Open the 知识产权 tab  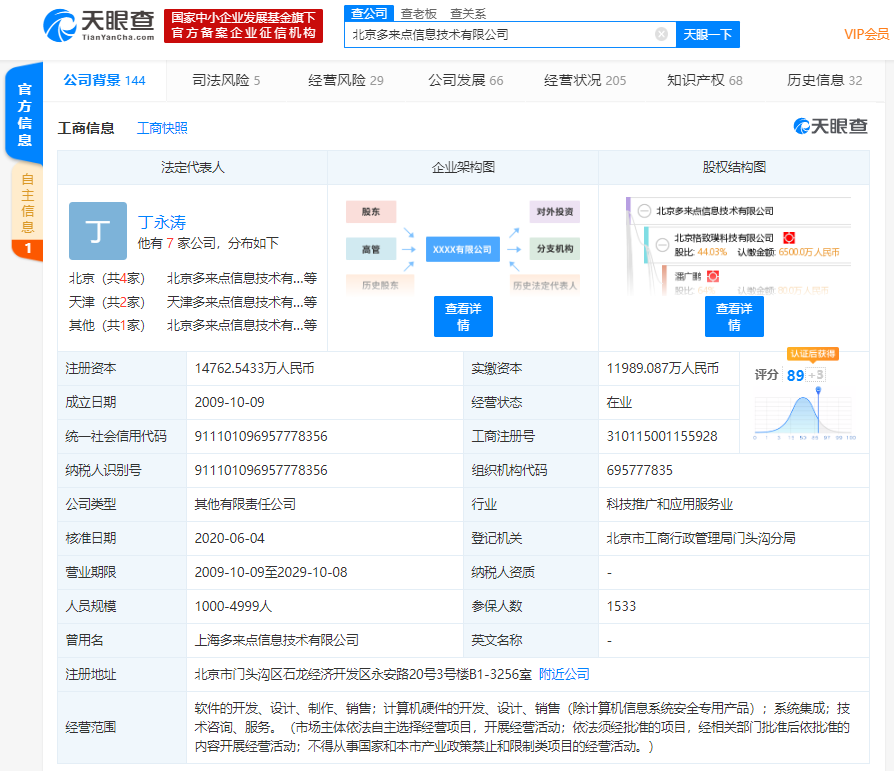click(x=704, y=80)
